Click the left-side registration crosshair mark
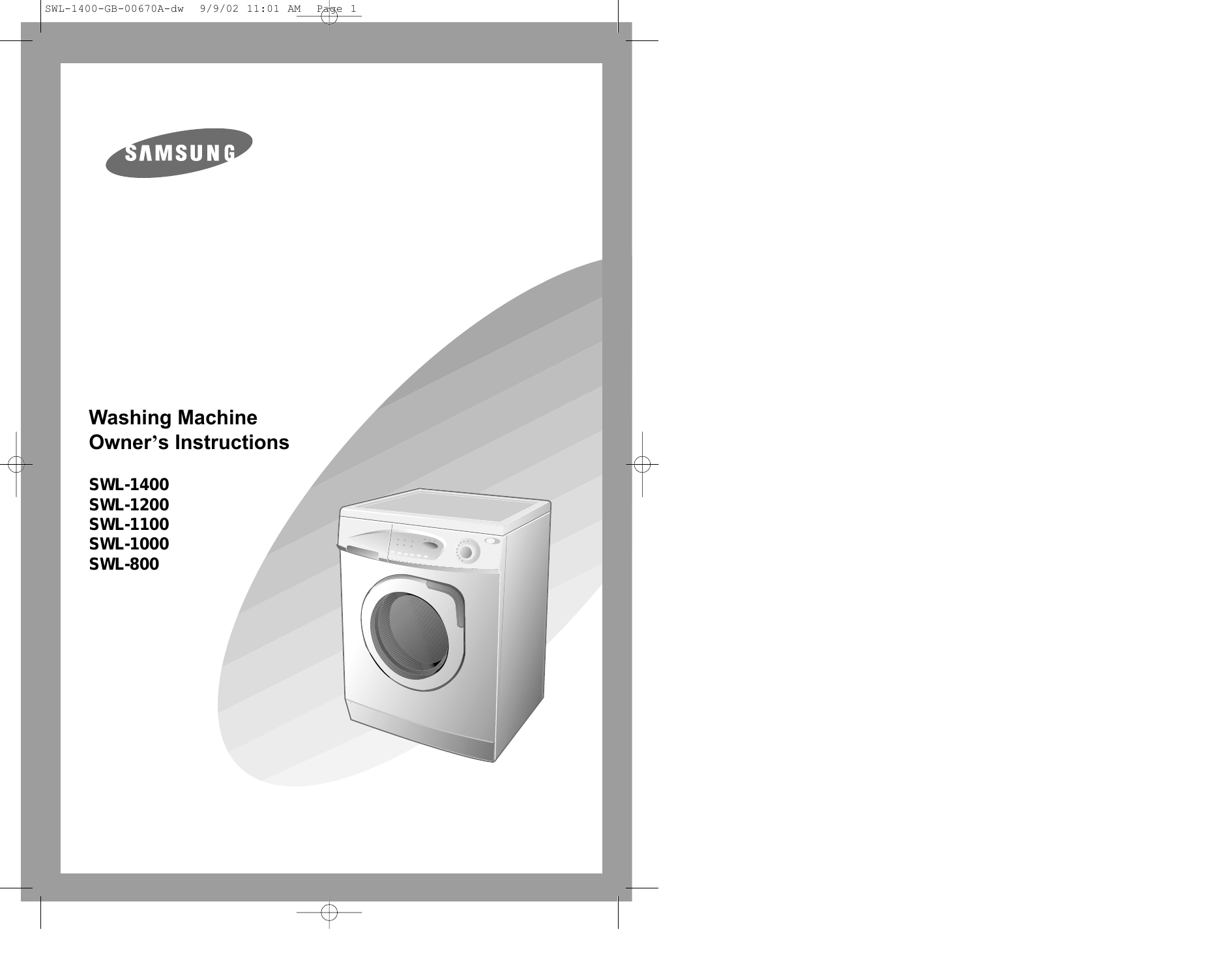Viewport: 1232px width, 966px height. pos(16,464)
